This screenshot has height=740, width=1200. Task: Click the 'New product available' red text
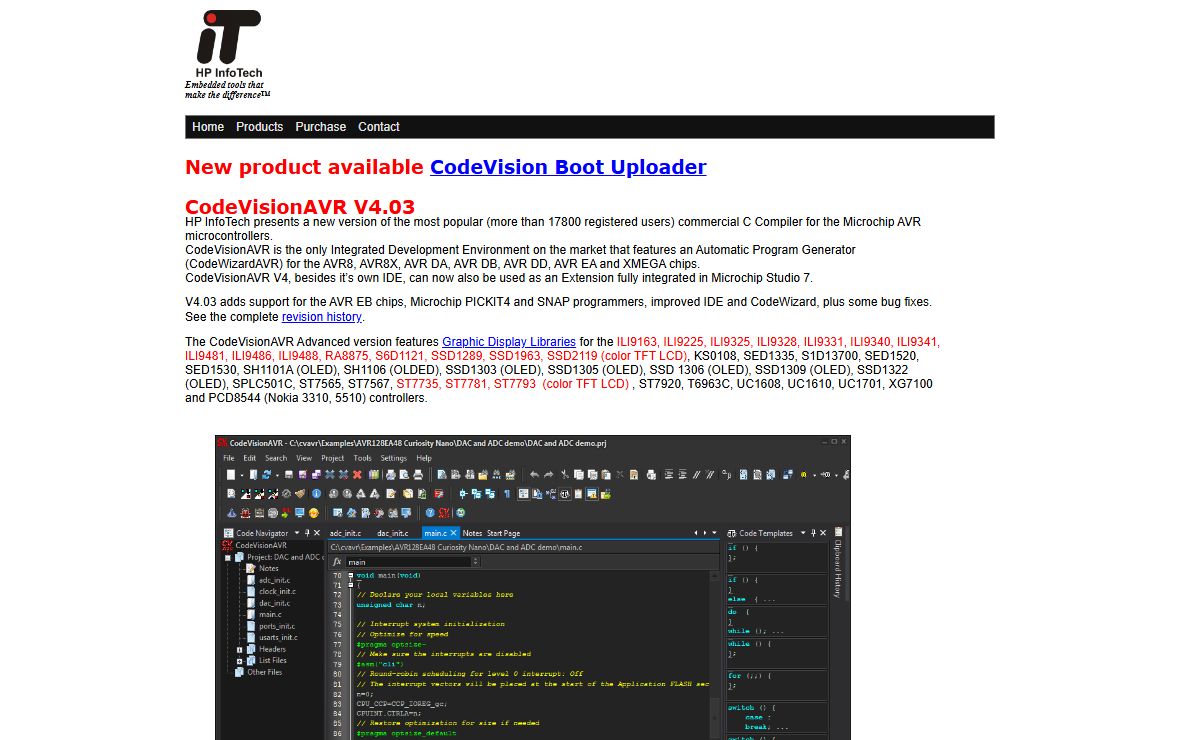tap(305, 167)
